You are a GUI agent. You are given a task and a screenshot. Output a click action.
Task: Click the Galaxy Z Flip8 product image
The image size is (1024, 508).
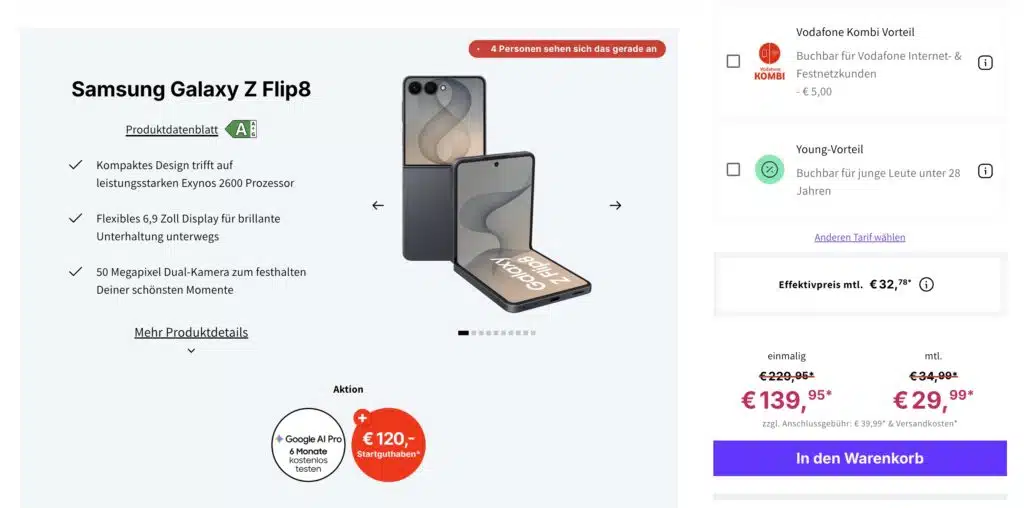(496, 189)
